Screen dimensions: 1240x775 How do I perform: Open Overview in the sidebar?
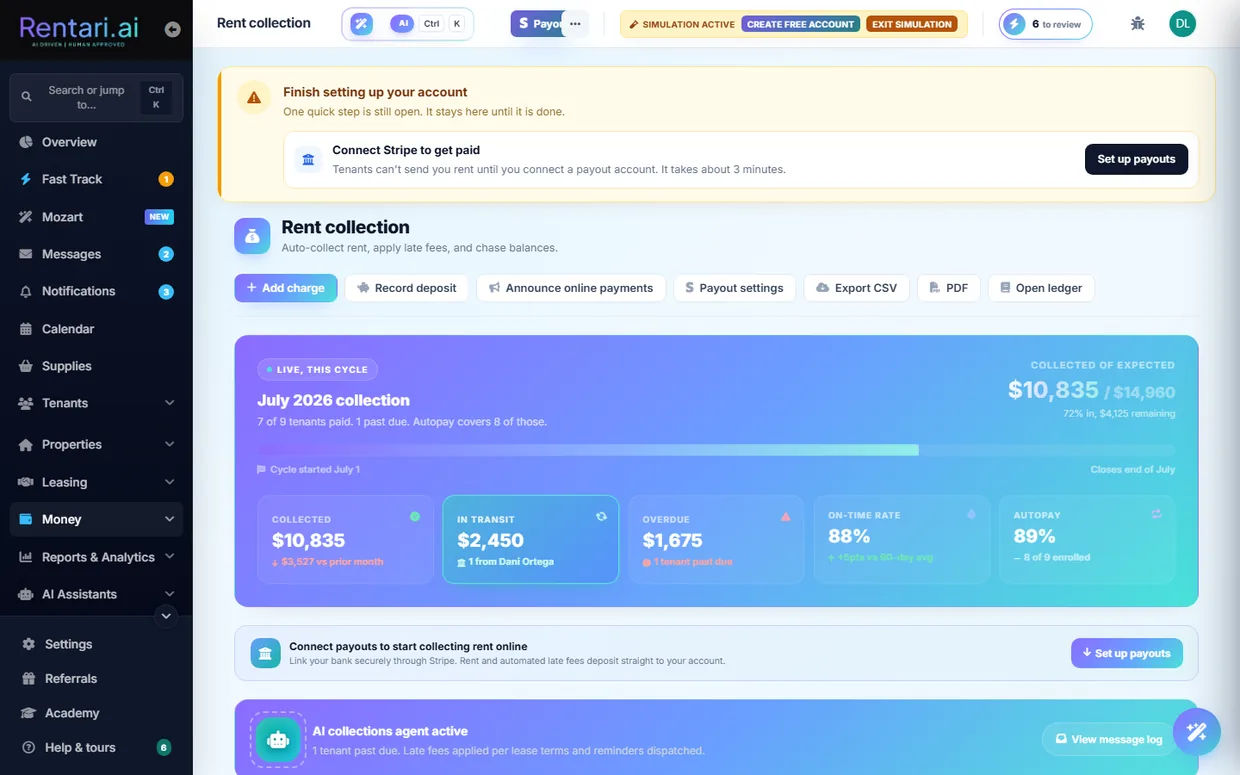pos(96,142)
